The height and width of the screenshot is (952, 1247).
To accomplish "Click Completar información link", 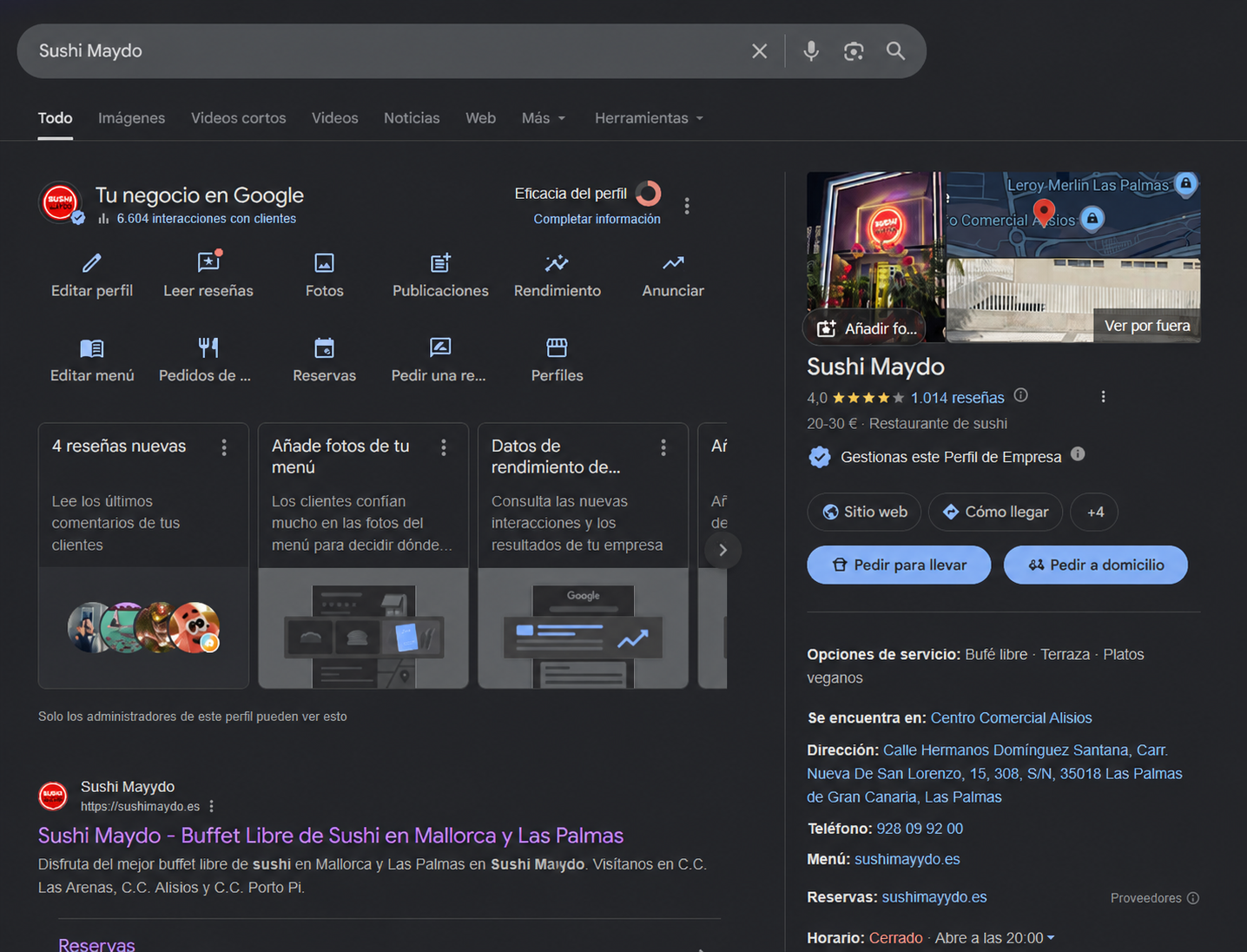I will coord(597,219).
